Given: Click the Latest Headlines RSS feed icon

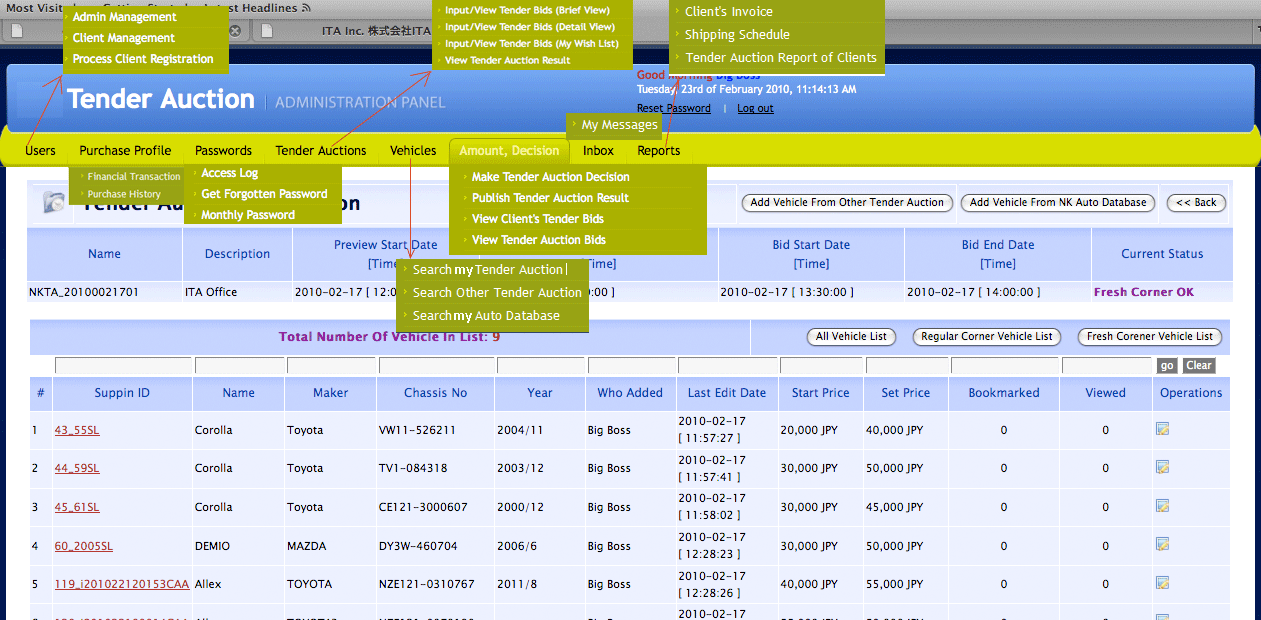Looking at the screenshot, I should coord(306,8).
